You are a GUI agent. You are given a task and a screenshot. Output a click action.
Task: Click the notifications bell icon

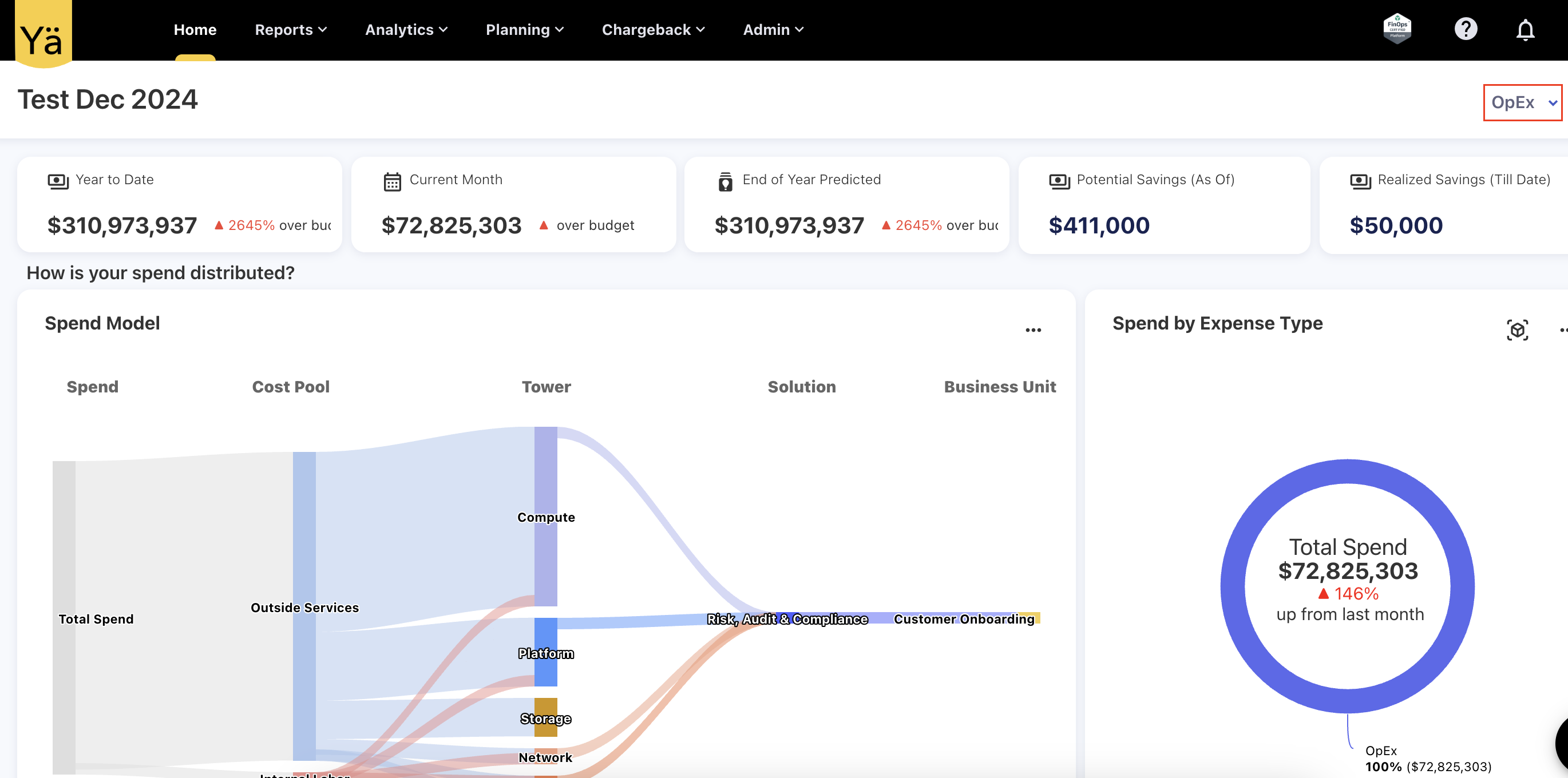pos(1525,30)
